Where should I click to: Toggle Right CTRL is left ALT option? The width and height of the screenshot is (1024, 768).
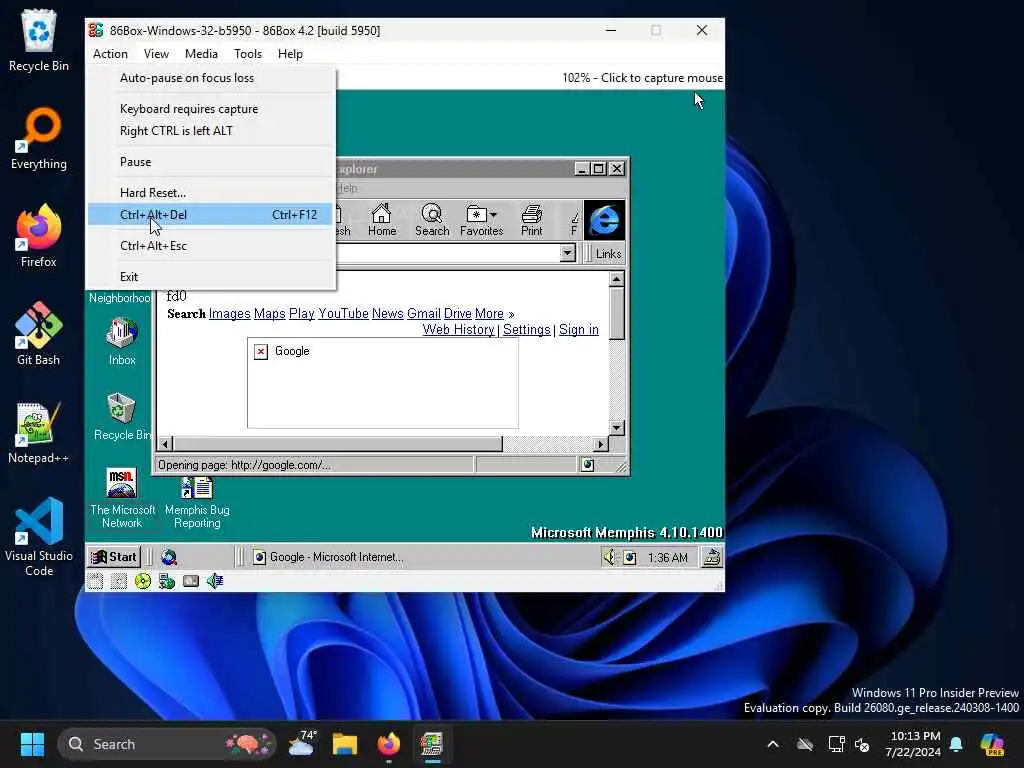[210, 131]
